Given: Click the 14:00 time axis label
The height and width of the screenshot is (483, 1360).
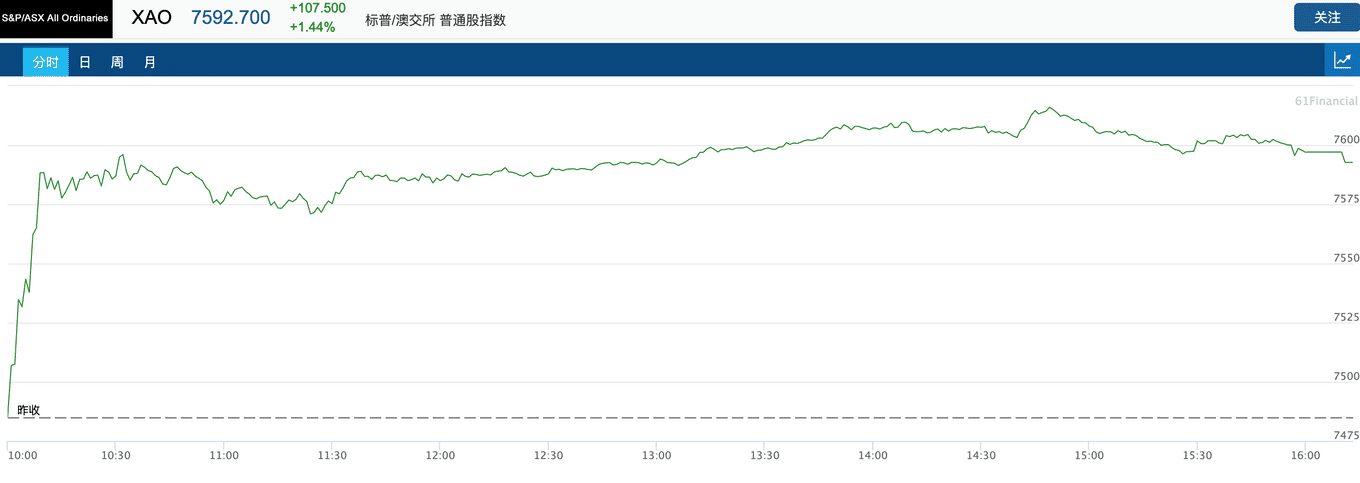Looking at the screenshot, I should coord(873,455).
